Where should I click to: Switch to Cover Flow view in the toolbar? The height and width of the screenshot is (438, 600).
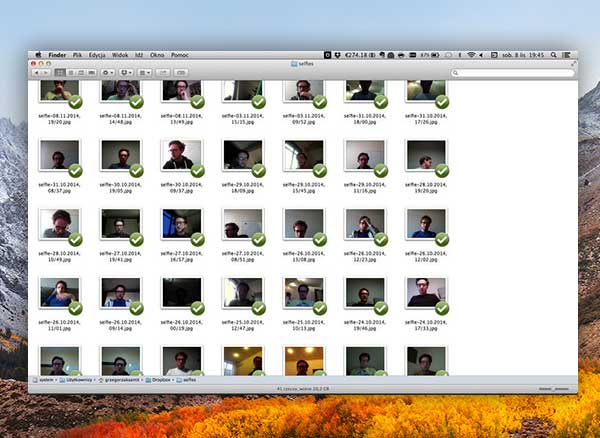pos(91,73)
